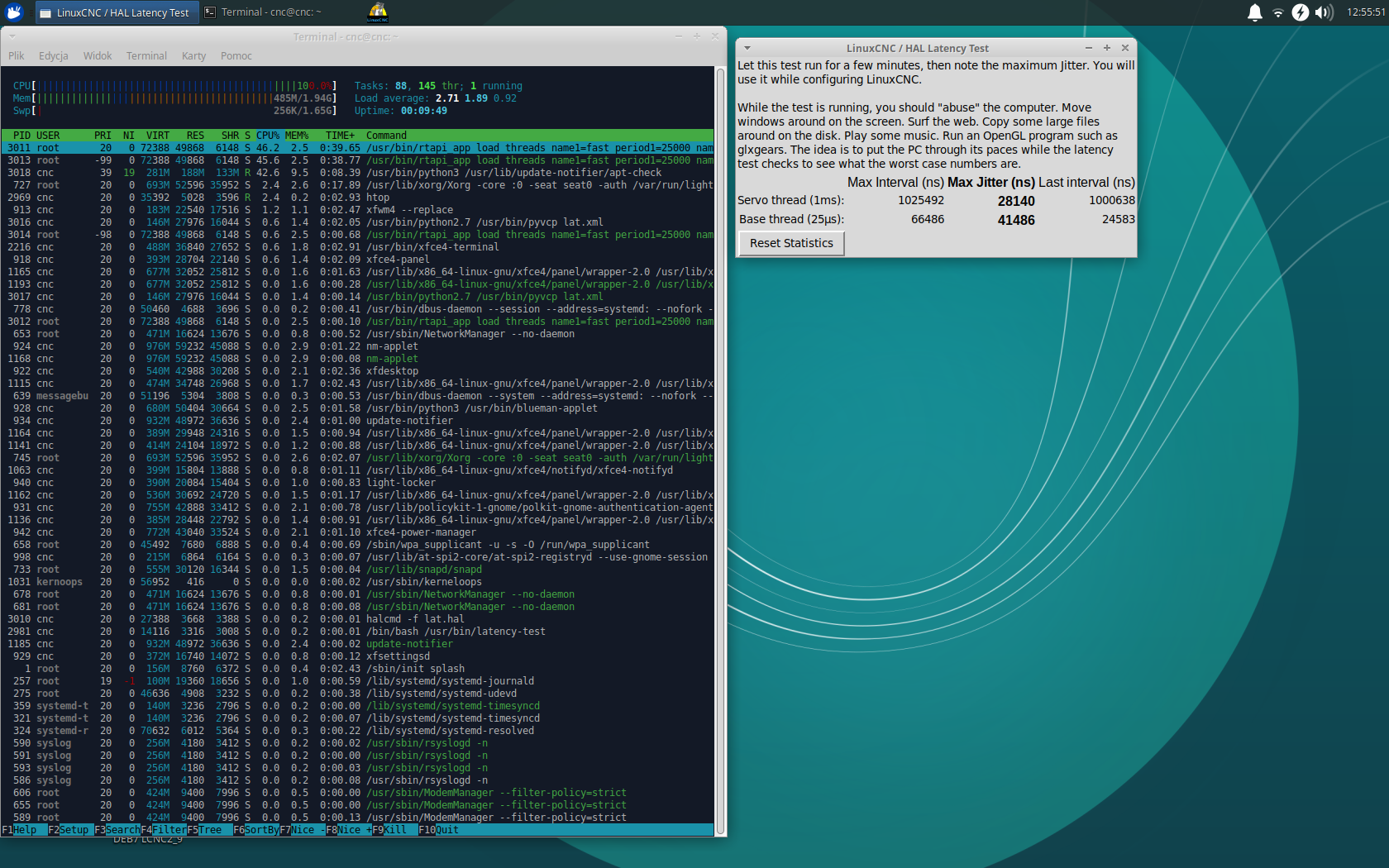Open the WiFi network indicator
Image resolution: width=1389 pixels, height=868 pixels.
1277,12
